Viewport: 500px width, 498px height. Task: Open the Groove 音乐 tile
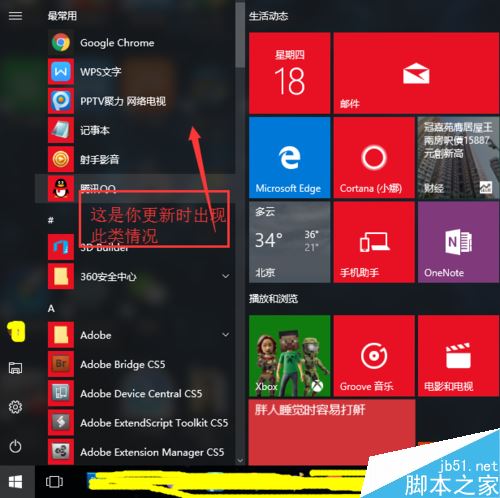[374, 356]
